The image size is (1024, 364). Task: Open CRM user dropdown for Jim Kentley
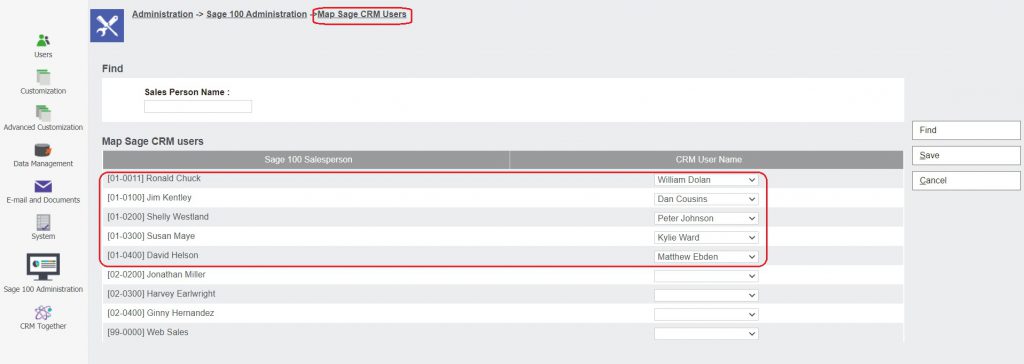pos(706,199)
